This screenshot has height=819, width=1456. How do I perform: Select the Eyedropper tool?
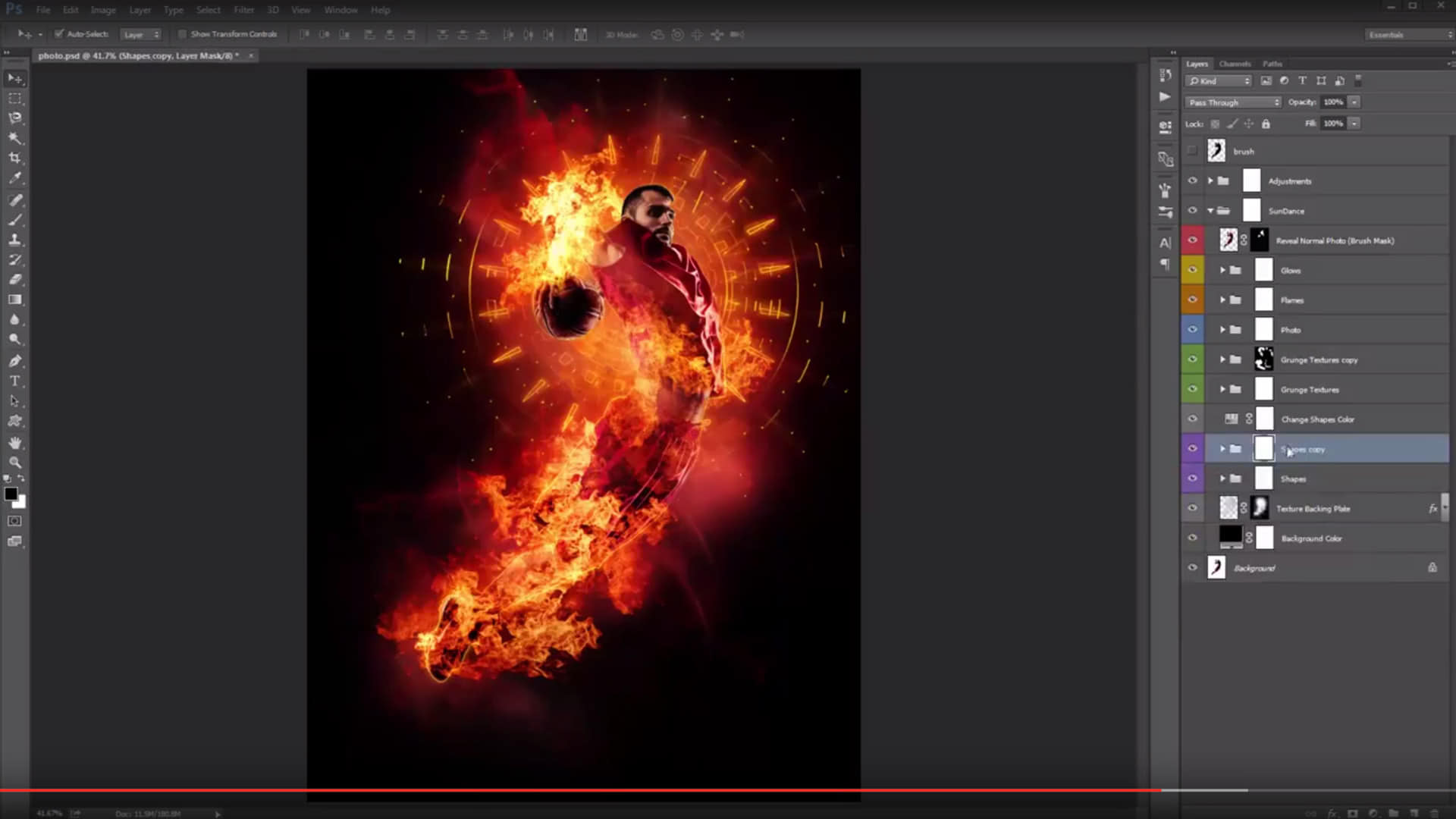click(14, 178)
